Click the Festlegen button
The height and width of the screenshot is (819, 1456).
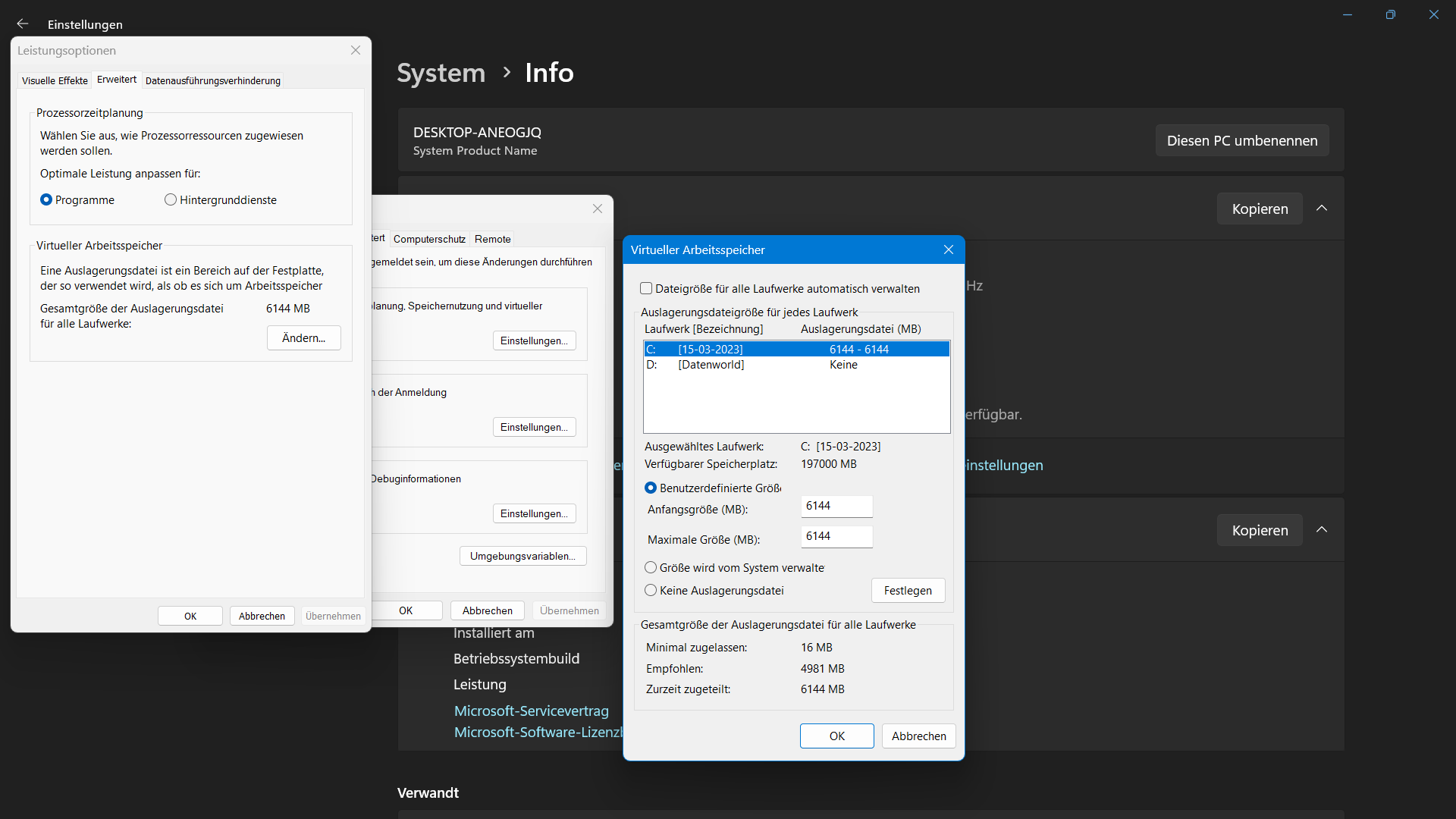(x=907, y=590)
